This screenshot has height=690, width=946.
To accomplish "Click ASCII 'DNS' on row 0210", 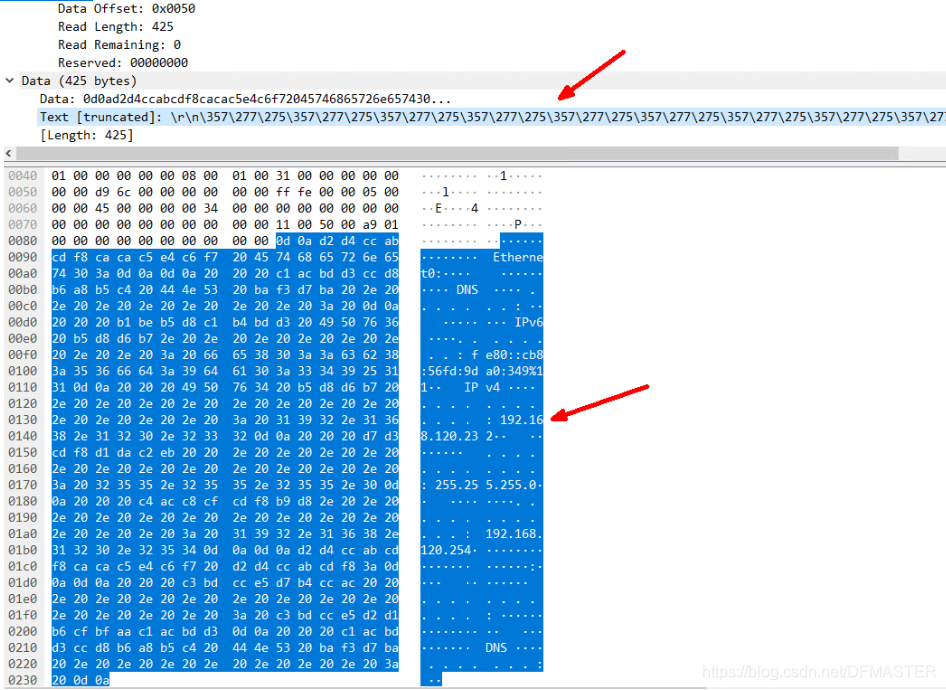I will point(497,647).
